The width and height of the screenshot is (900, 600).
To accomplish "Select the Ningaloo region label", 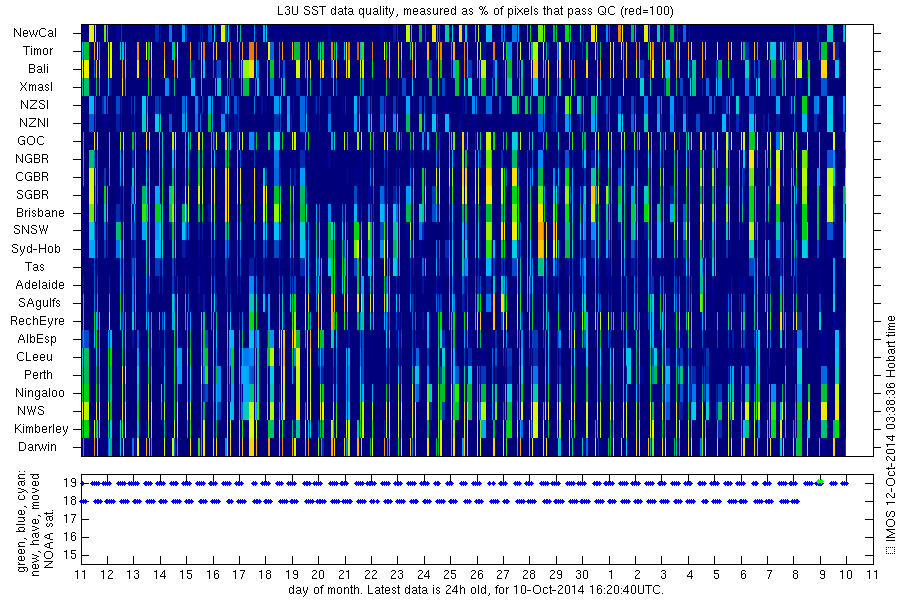I will pos(40,393).
